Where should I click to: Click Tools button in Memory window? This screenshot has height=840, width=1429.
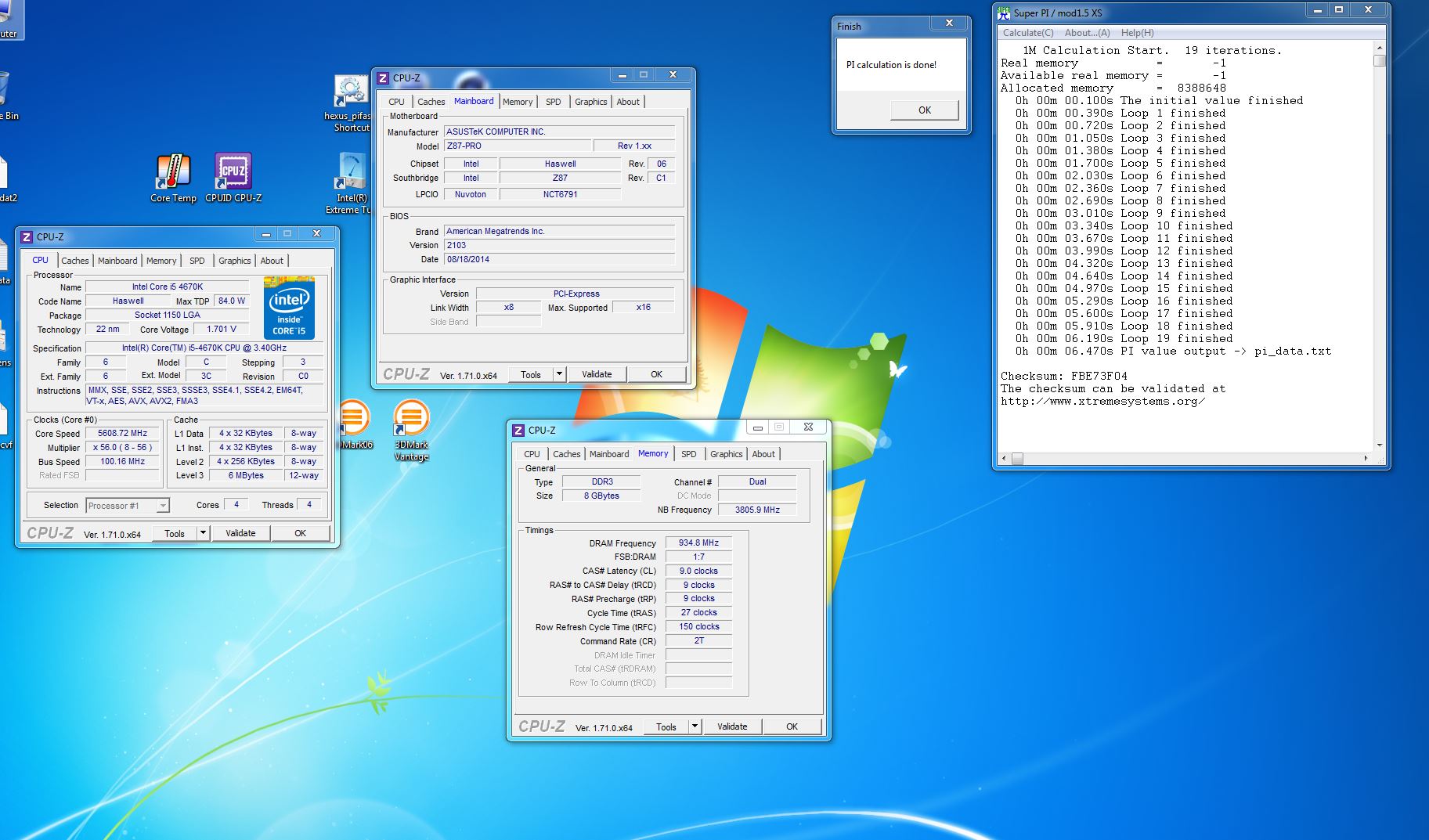pos(666,726)
